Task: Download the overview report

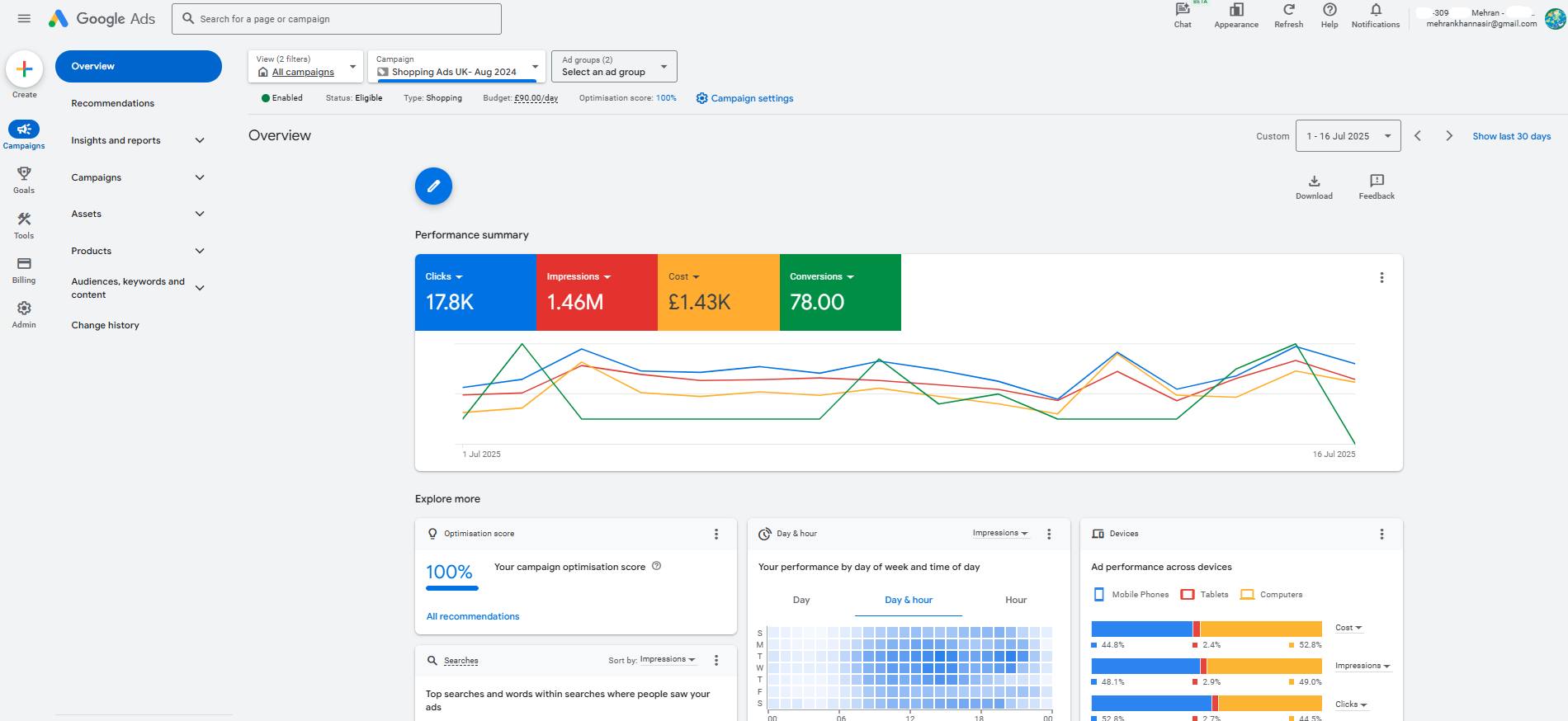Action: (x=1314, y=186)
